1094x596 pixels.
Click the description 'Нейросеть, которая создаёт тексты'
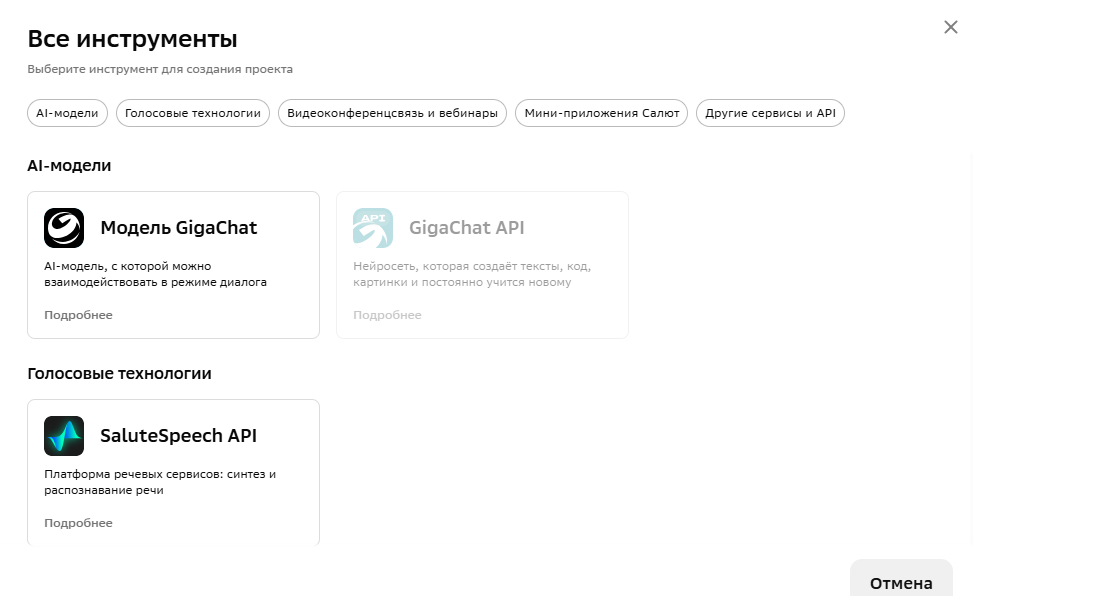point(472,274)
